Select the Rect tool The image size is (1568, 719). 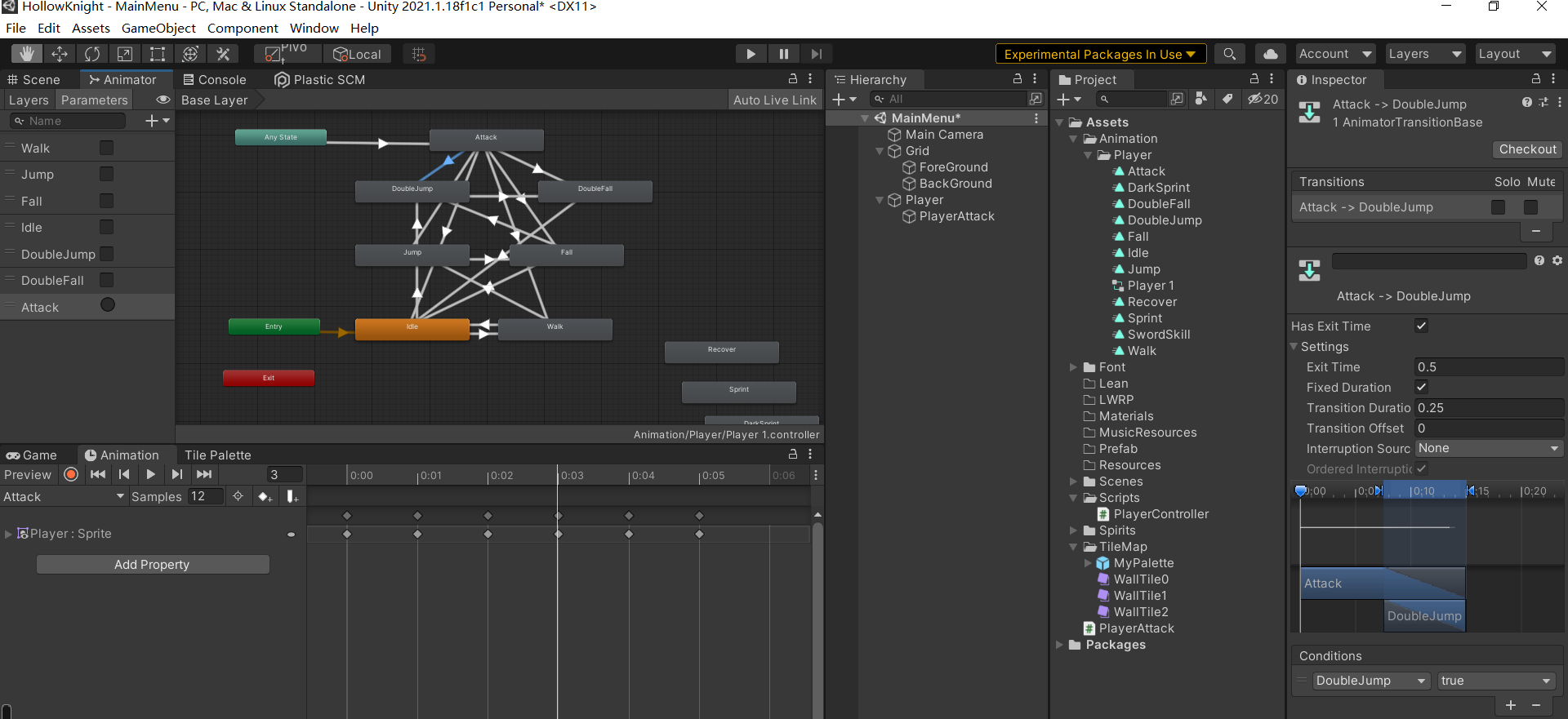[x=158, y=54]
